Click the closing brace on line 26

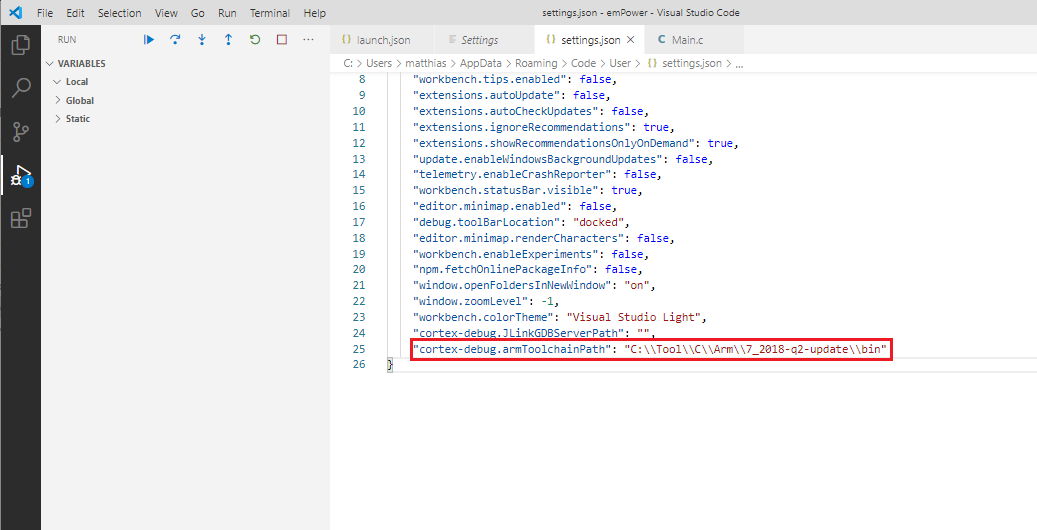click(390, 365)
